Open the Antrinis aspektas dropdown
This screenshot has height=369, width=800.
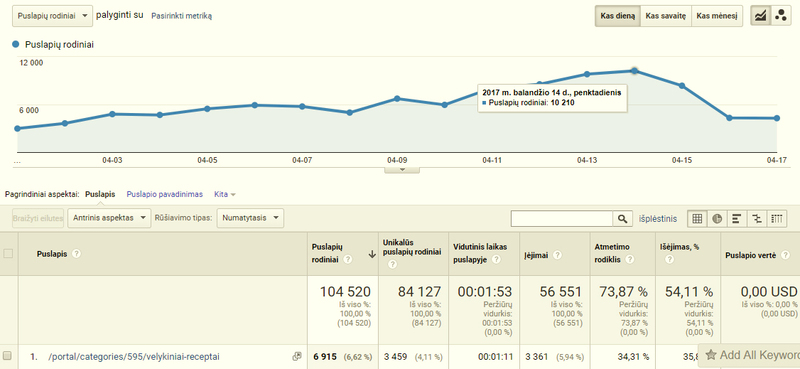(x=110, y=218)
